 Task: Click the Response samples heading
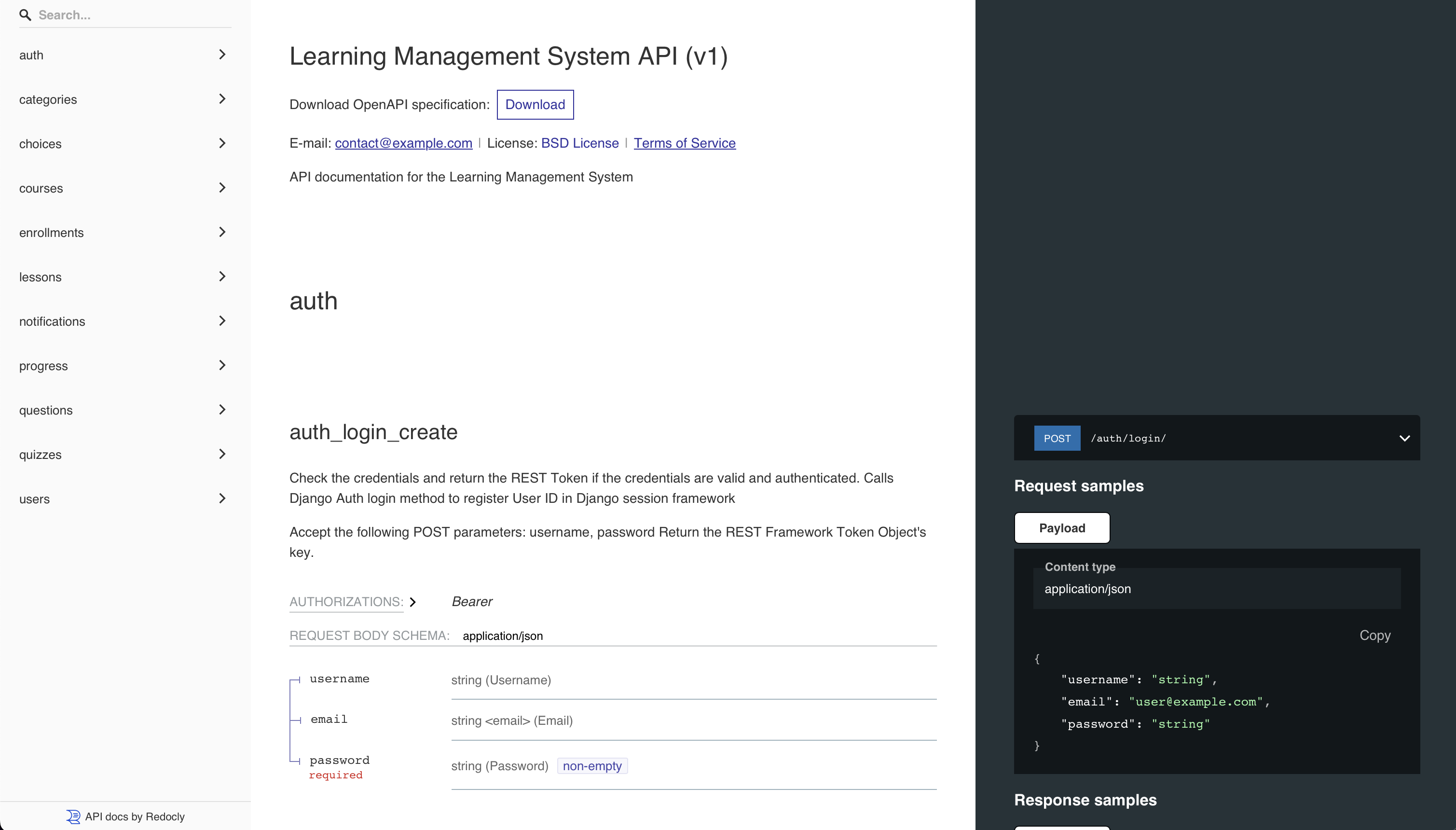[x=1085, y=800]
